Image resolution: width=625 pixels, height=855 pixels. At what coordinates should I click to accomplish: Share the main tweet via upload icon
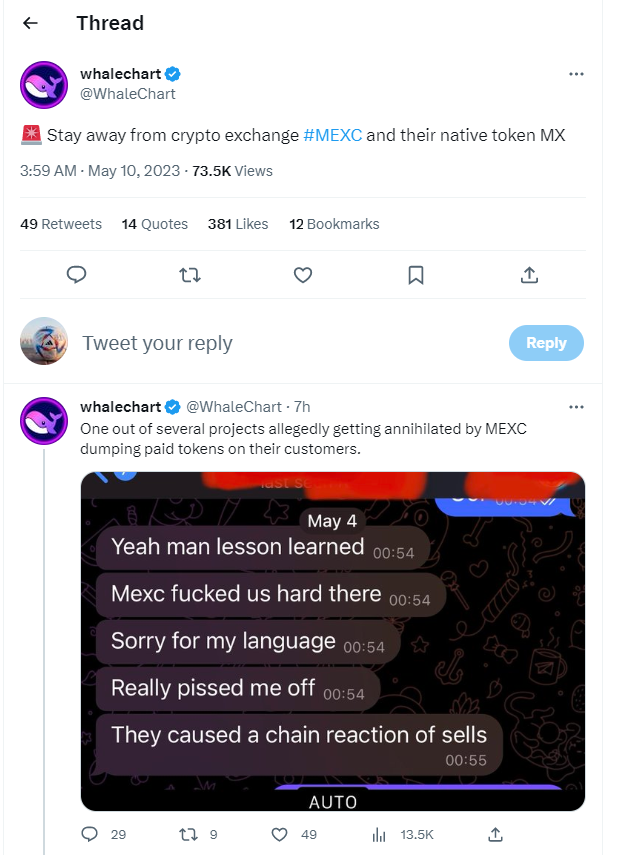[530, 275]
